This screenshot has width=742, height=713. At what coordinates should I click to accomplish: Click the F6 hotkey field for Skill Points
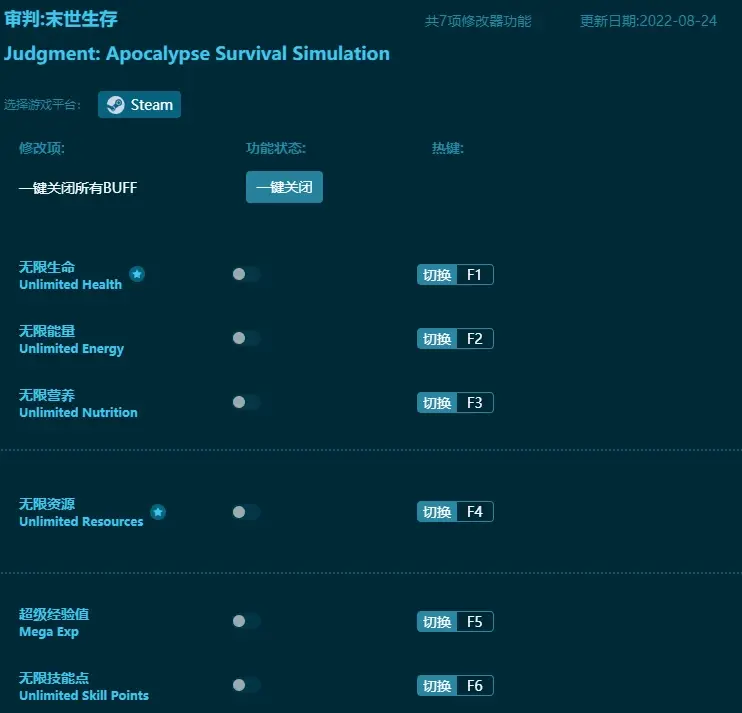point(474,686)
